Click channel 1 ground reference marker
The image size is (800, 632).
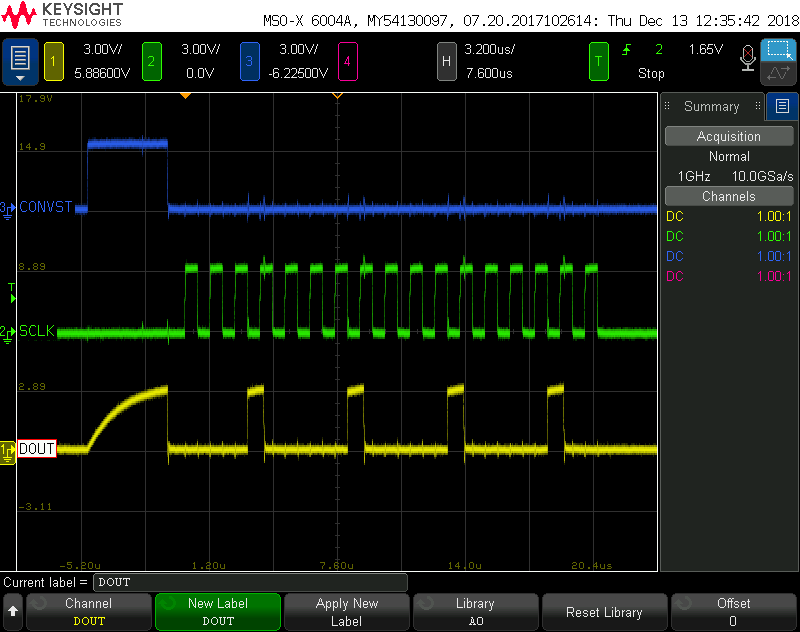[x=8, y=452]
